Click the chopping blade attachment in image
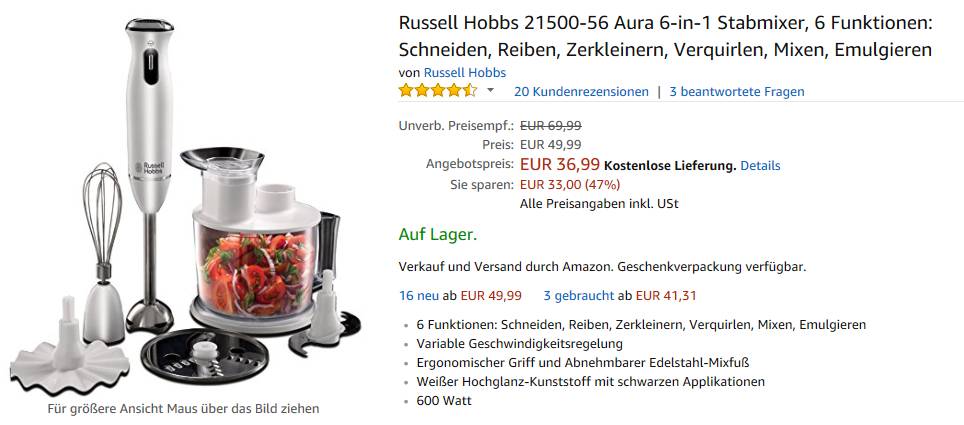The width and height of the screenshot is (964, 425). [x=325, y=317]
